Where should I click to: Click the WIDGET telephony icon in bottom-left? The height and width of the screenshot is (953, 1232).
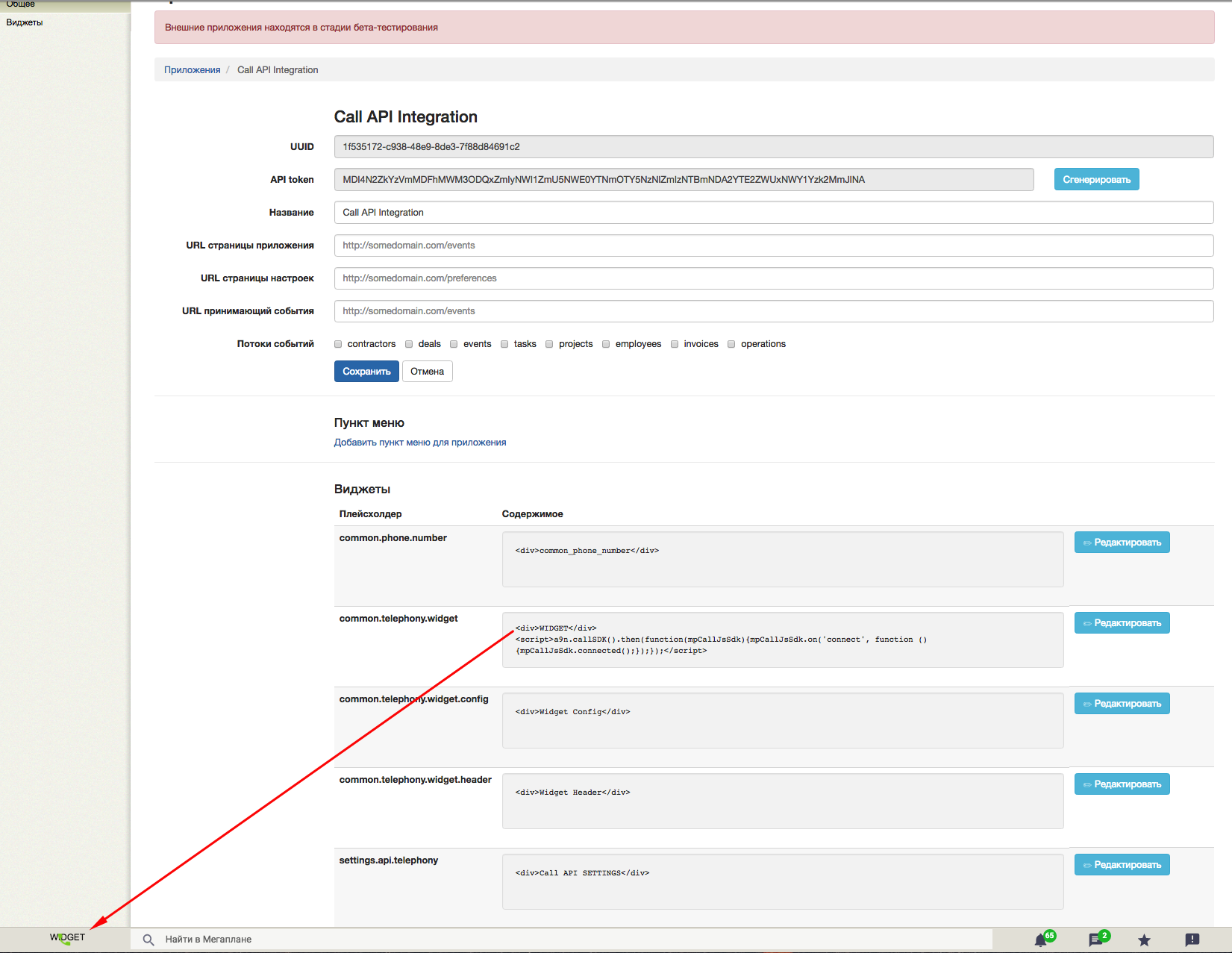(x=67, y=938)
